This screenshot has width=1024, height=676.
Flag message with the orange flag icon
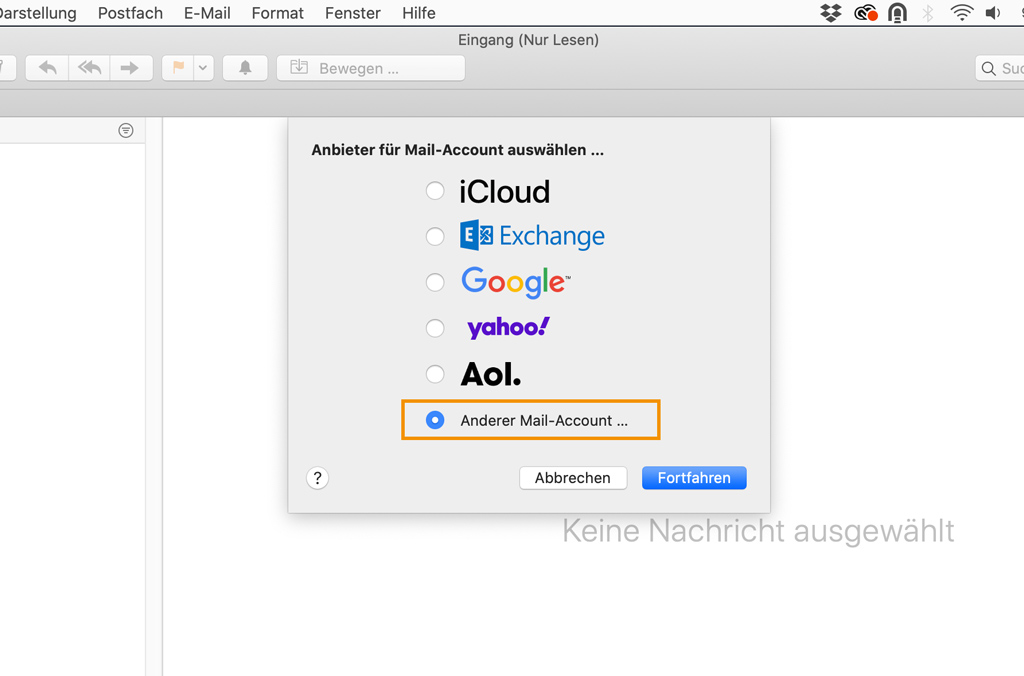[178, 68]
